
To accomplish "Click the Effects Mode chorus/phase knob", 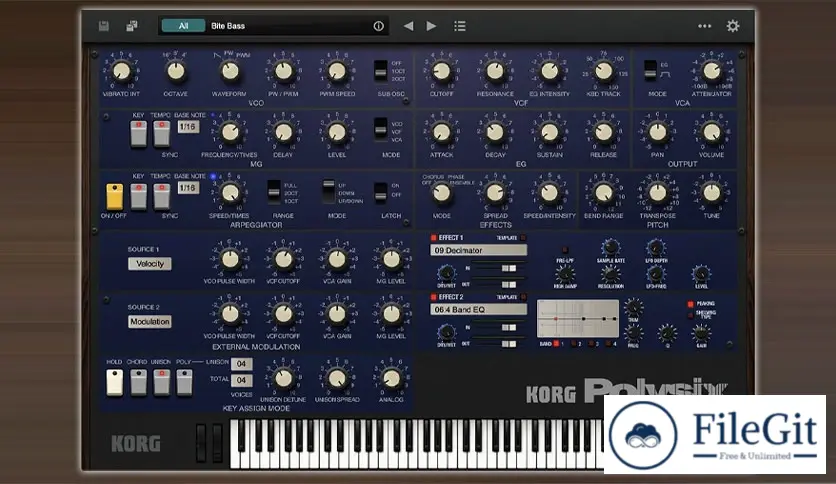I will [441, 193].
